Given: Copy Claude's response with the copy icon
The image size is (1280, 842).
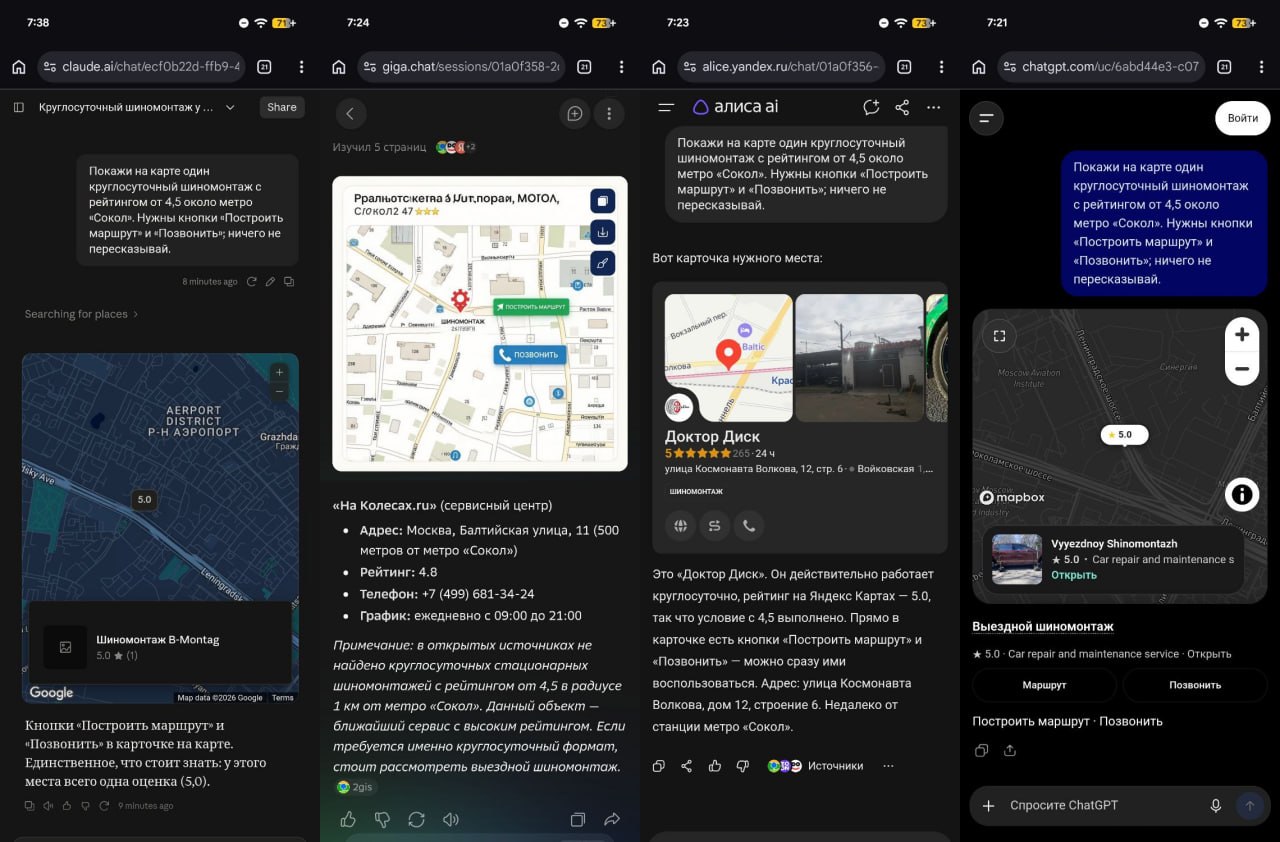Looking at the screenshot, I should (x=29, y=805).
